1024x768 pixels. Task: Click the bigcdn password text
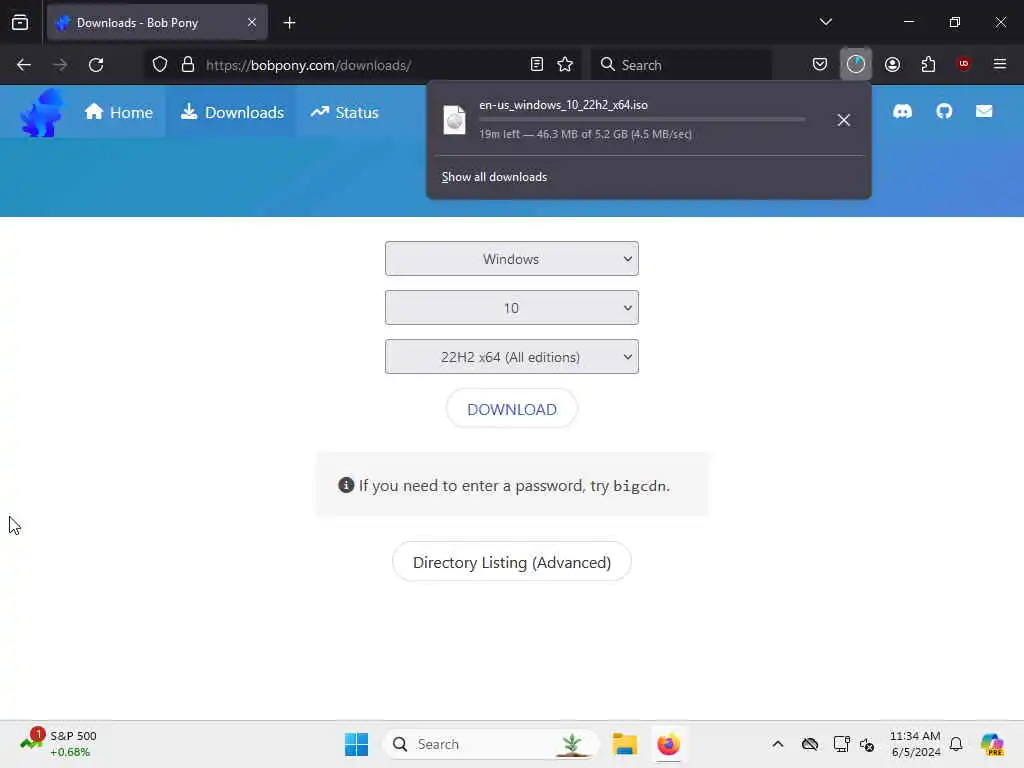coord(640,486)
